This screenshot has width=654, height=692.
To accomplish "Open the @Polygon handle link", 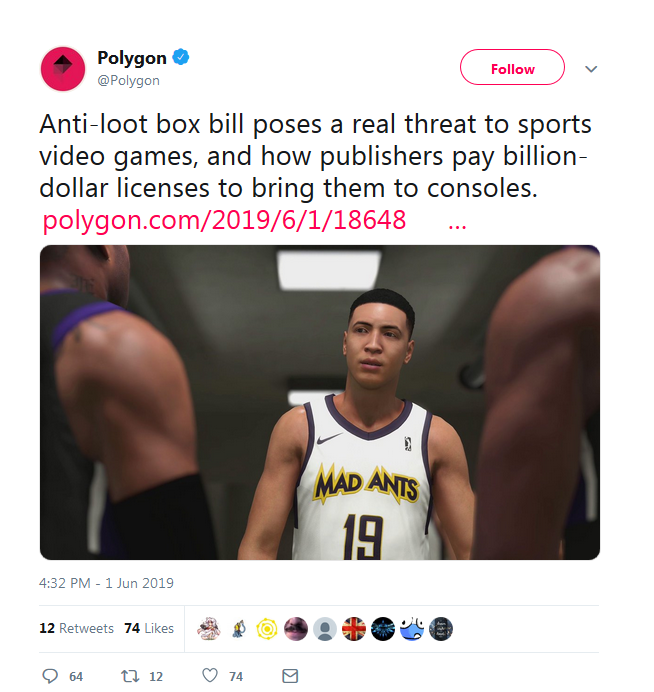I will pos(128,80).
